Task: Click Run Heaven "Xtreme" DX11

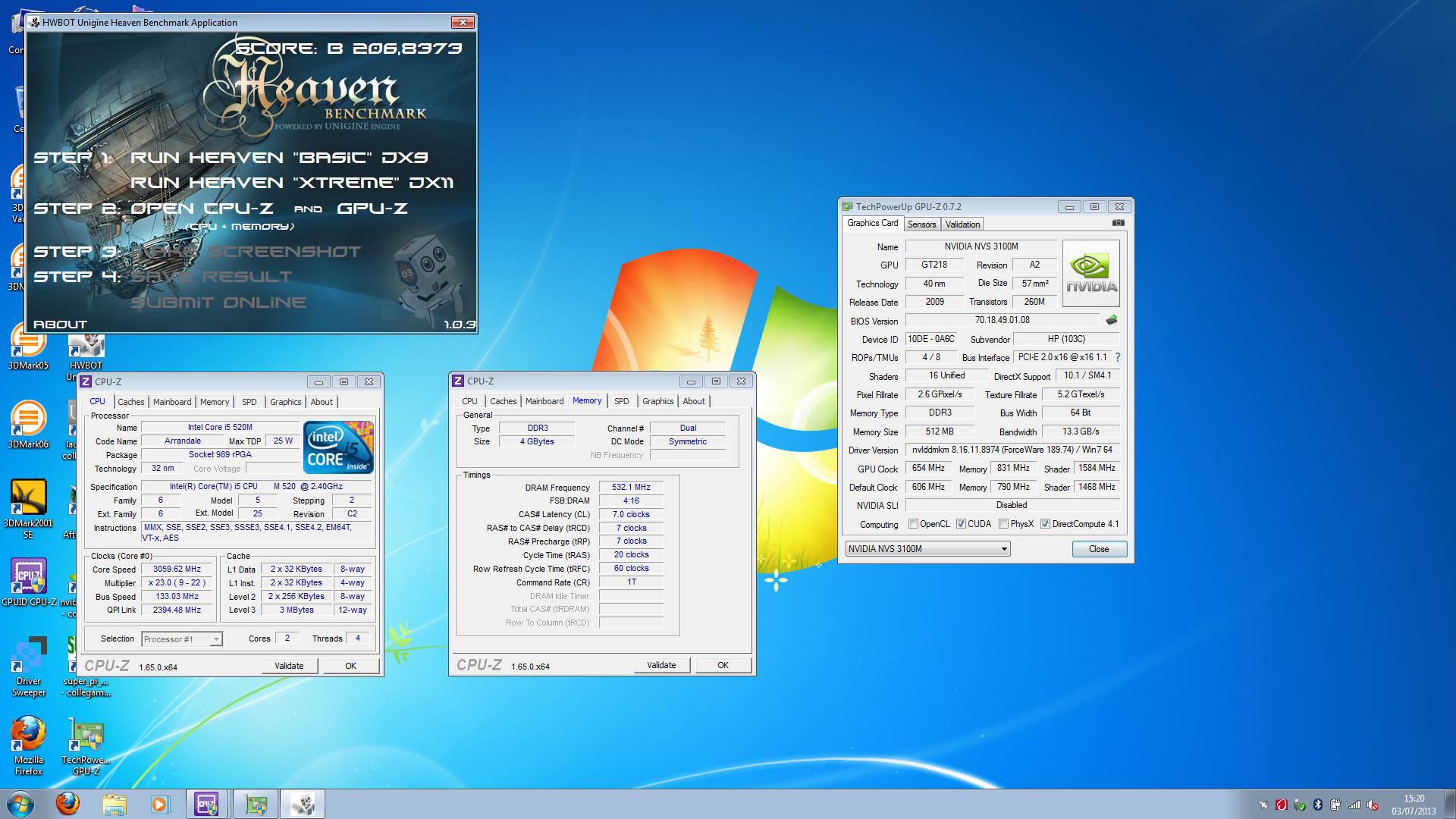Action: click(x=292, y=183)
